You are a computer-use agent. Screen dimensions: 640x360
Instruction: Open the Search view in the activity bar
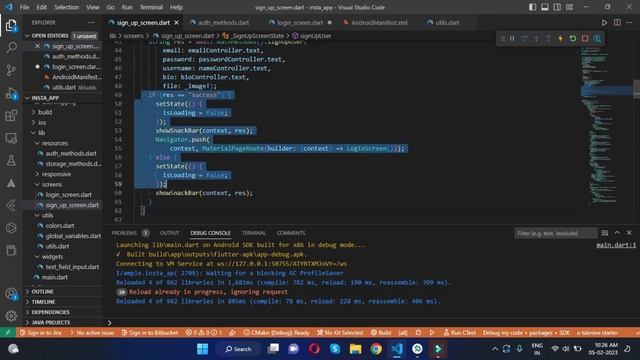click(11, 47)
